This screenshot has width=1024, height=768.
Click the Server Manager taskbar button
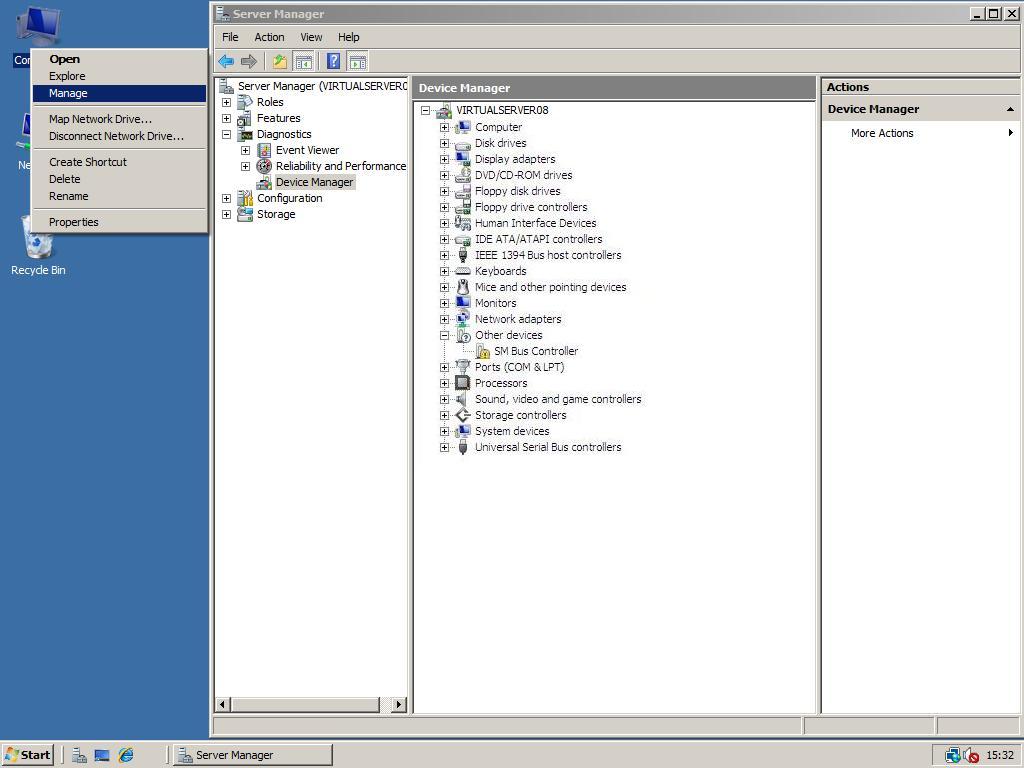point(253,755)
